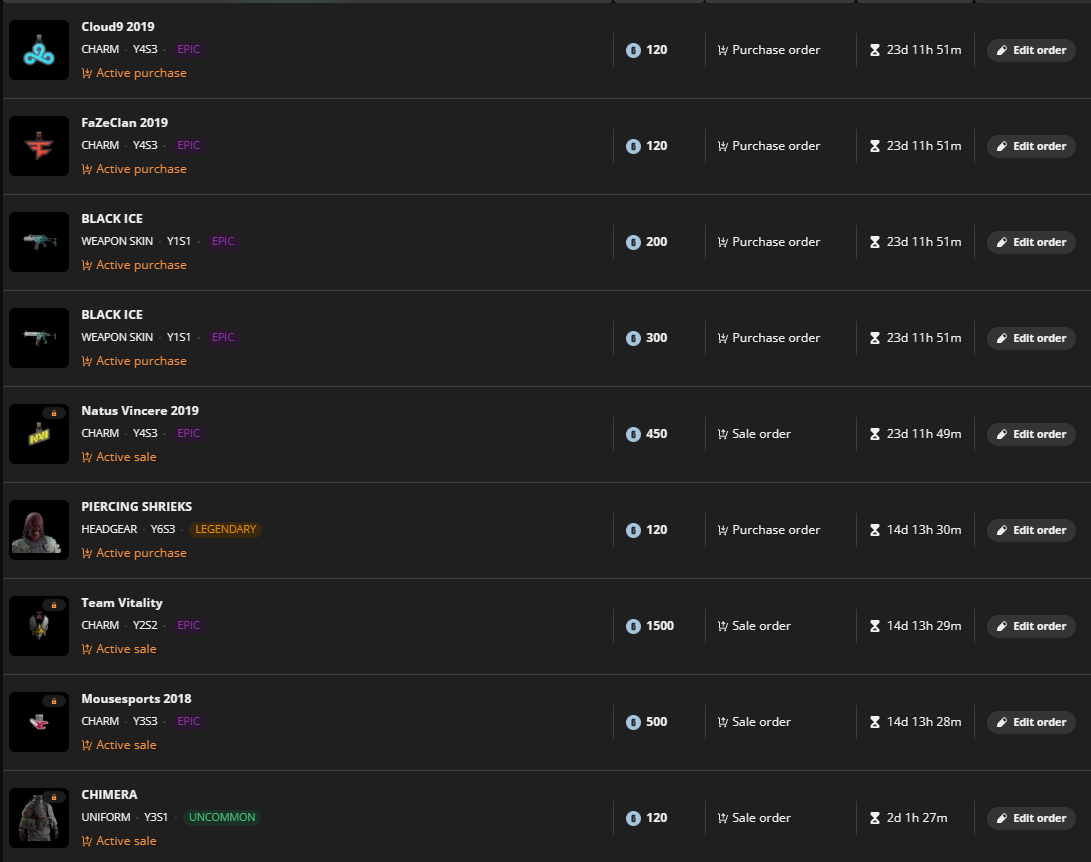Click the Active purchase label under Cloud9 2019
This screenshot has height=862, width=1091.
tap(134, 73)
